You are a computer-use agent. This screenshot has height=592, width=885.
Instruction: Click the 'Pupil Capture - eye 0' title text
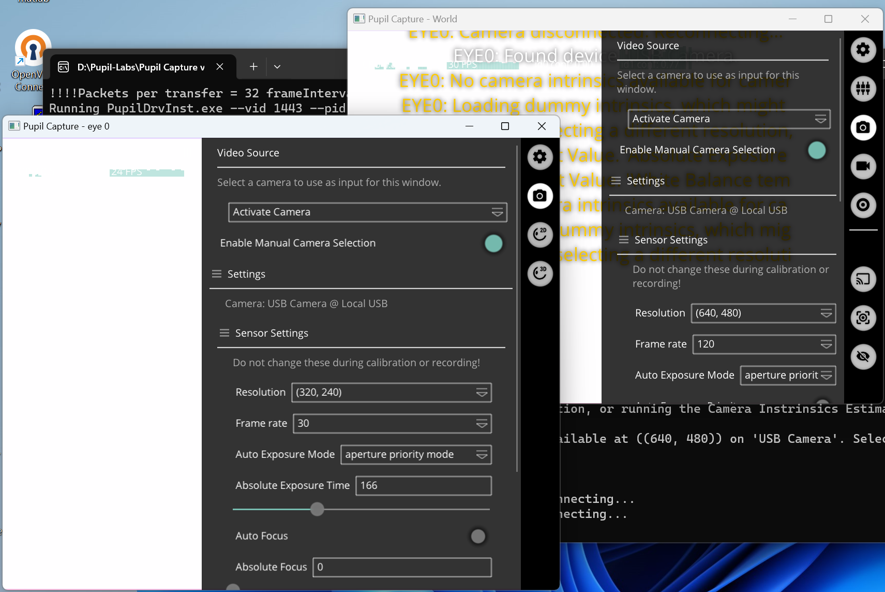coord(66,126)
